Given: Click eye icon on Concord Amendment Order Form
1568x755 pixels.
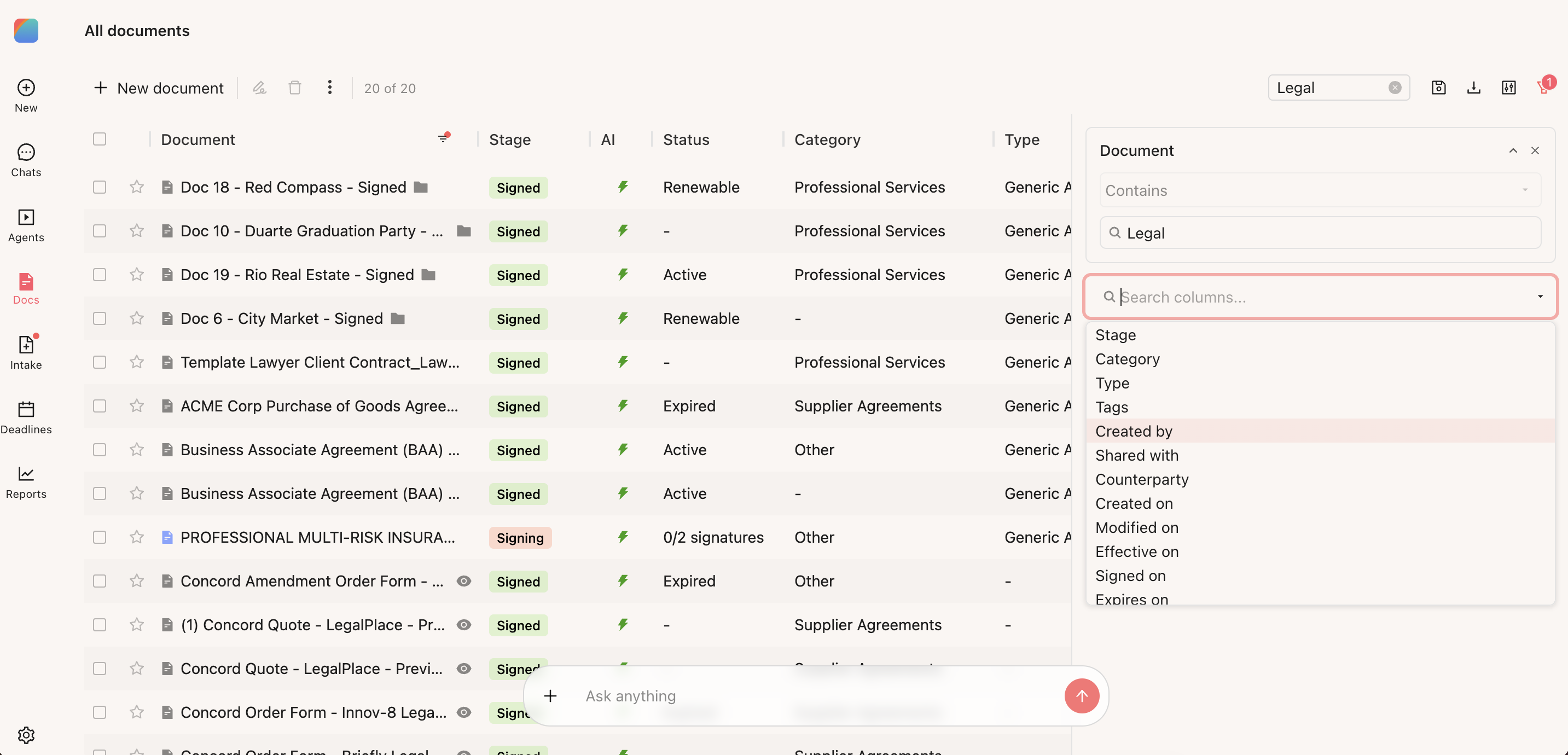Looking at the screenshot, I should click(x=463, y=581).
